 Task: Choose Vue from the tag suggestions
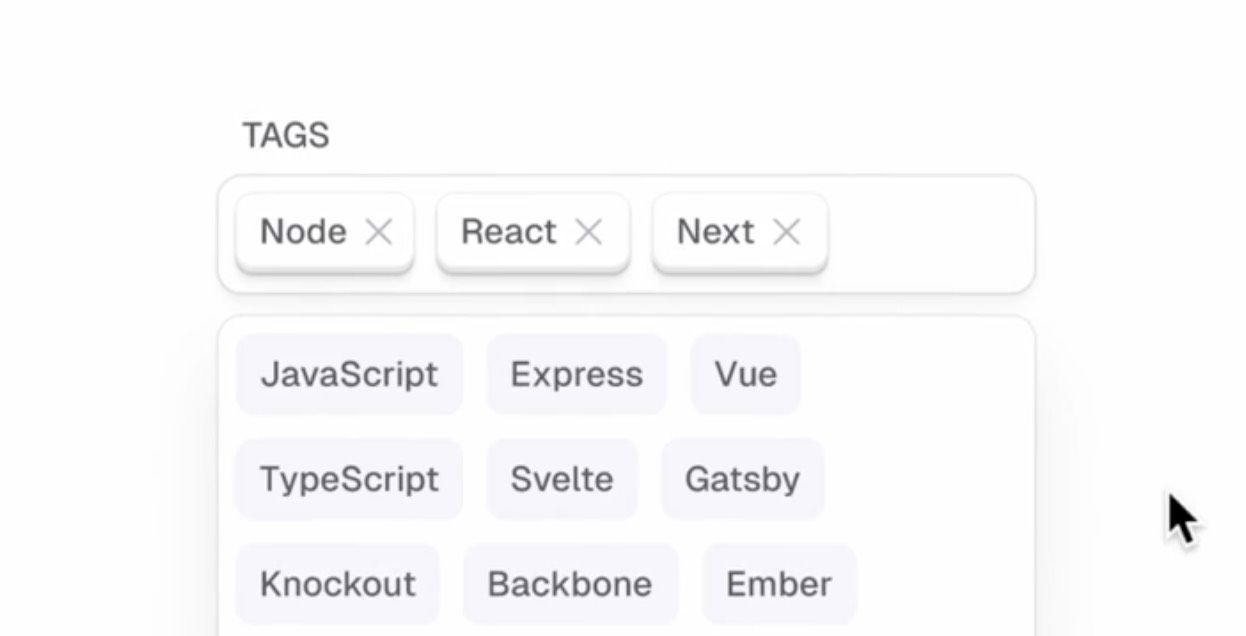click(x=745, y=375)
